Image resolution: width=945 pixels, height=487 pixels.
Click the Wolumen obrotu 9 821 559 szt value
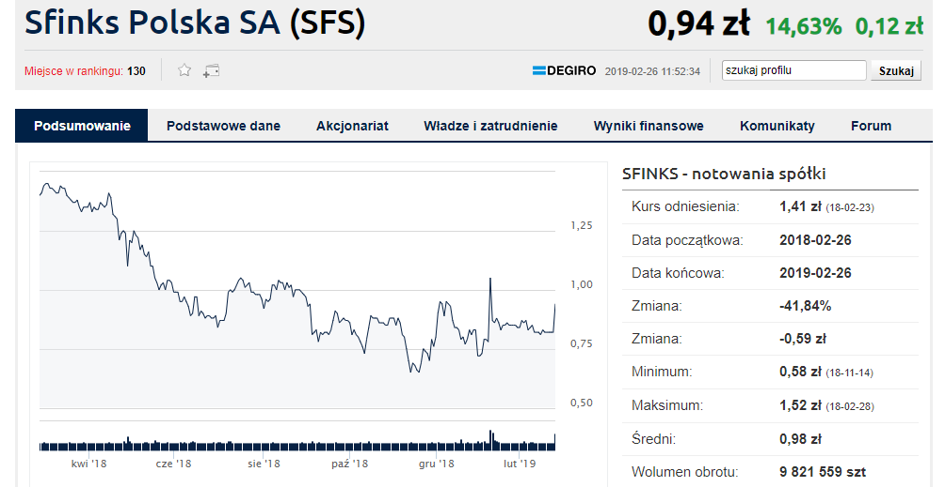(x=823, y=472)
